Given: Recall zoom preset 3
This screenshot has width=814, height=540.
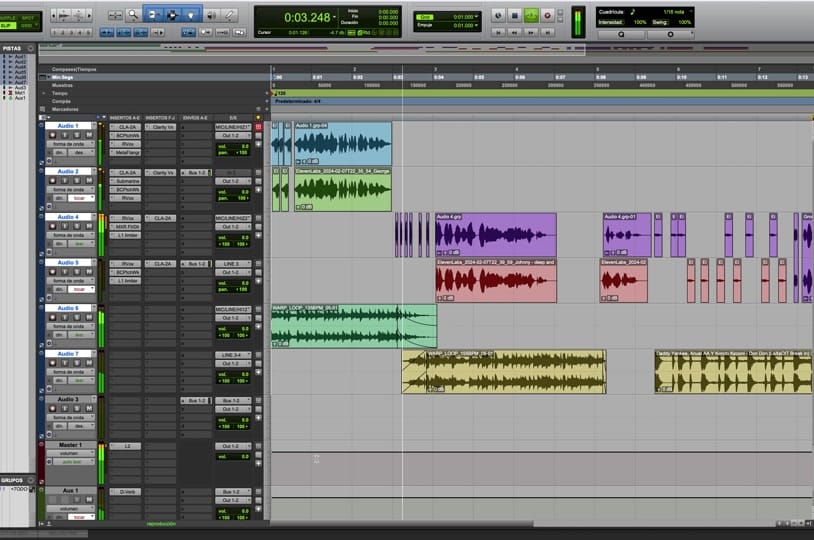Looking at the screenshot, I should (71, 32).
